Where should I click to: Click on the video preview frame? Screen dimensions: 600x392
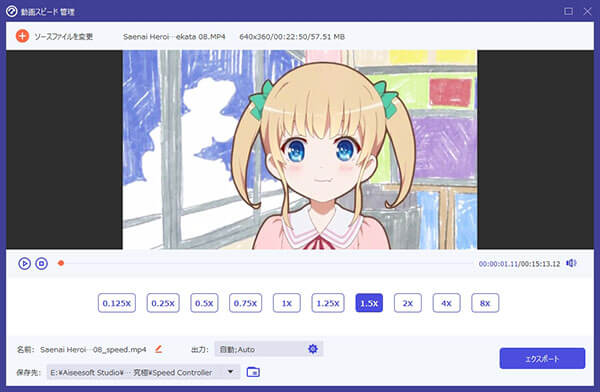click(300, 150)
